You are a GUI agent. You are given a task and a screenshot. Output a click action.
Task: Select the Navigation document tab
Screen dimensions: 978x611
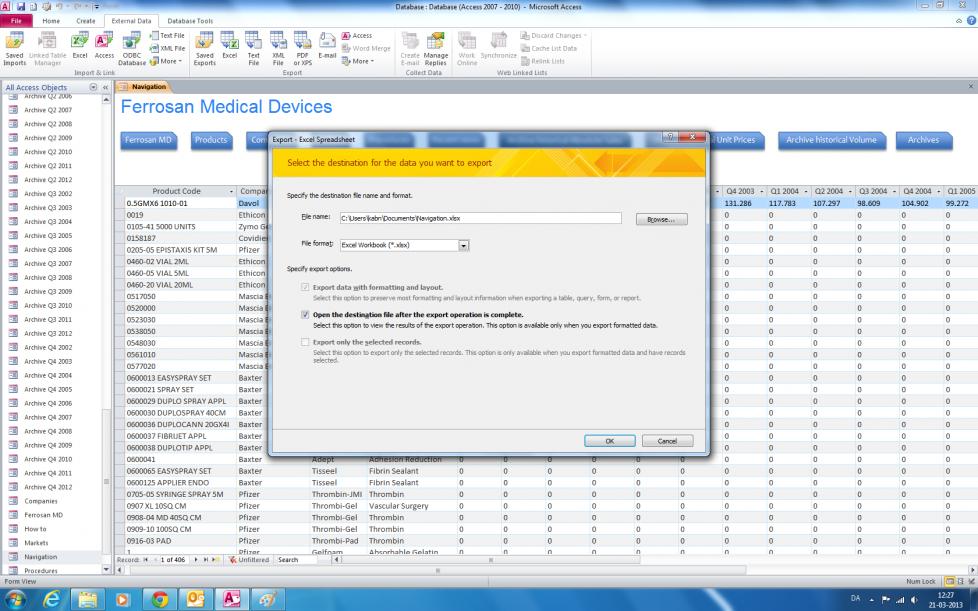pos(143,87)
